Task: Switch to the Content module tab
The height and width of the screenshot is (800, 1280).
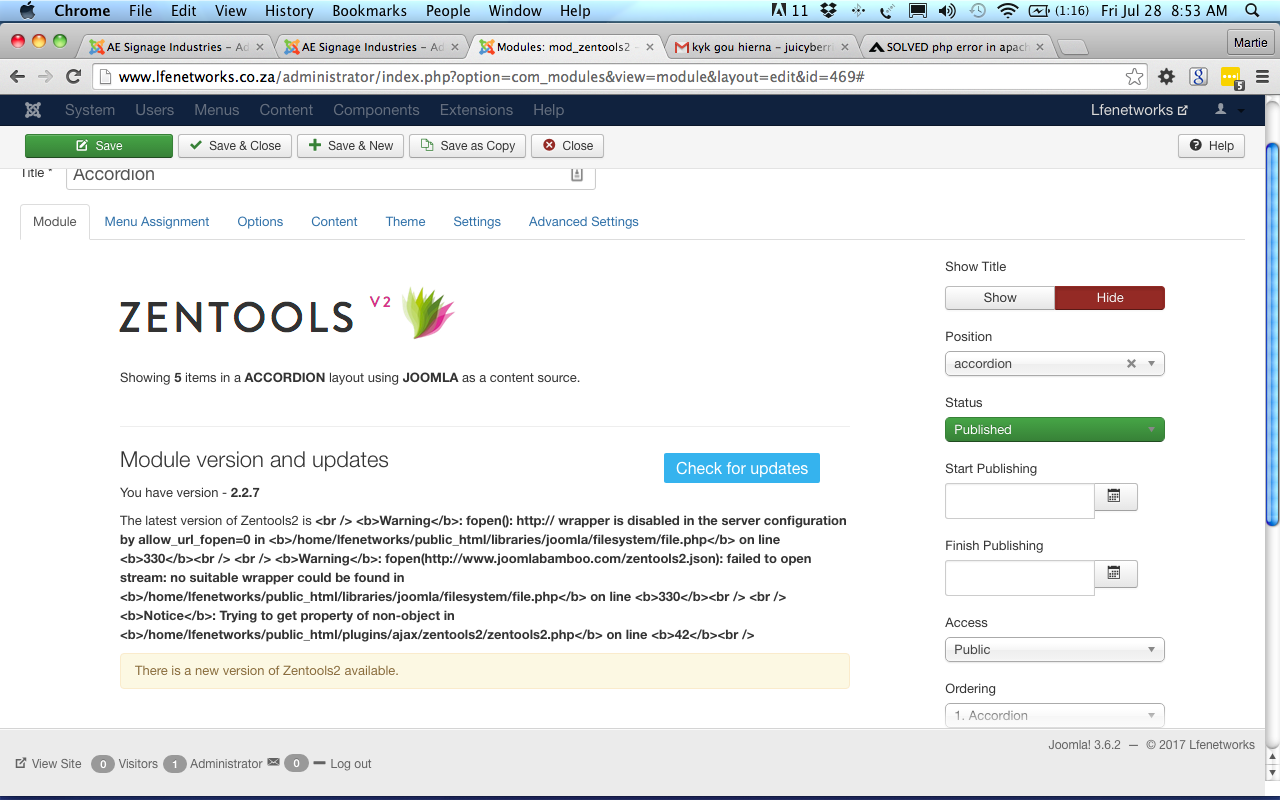Action: [x=334, y=222]
